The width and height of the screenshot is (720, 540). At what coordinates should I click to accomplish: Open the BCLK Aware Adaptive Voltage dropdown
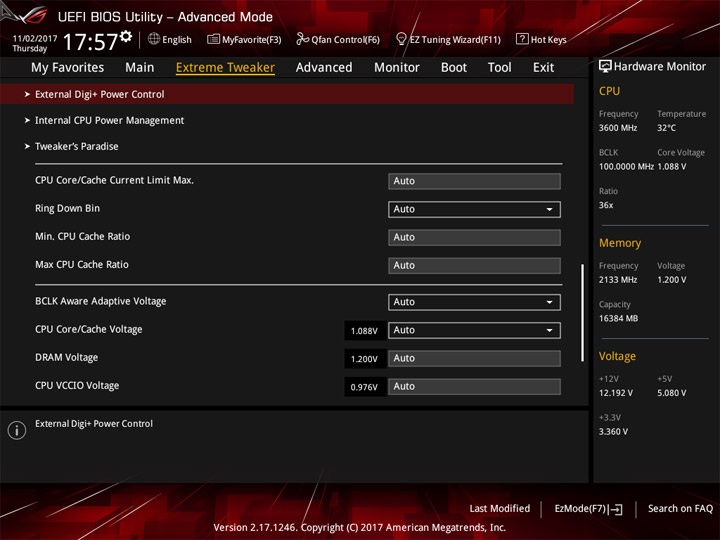coord(474,302)
